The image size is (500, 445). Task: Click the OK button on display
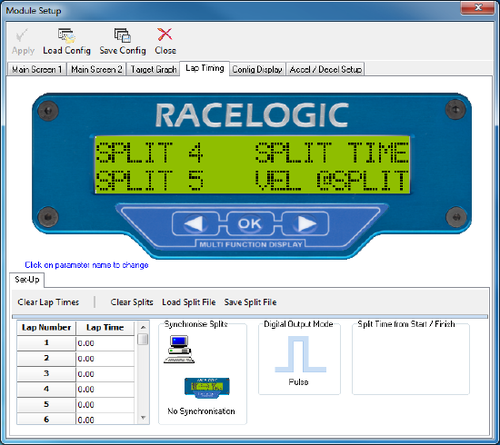(250, 224)
